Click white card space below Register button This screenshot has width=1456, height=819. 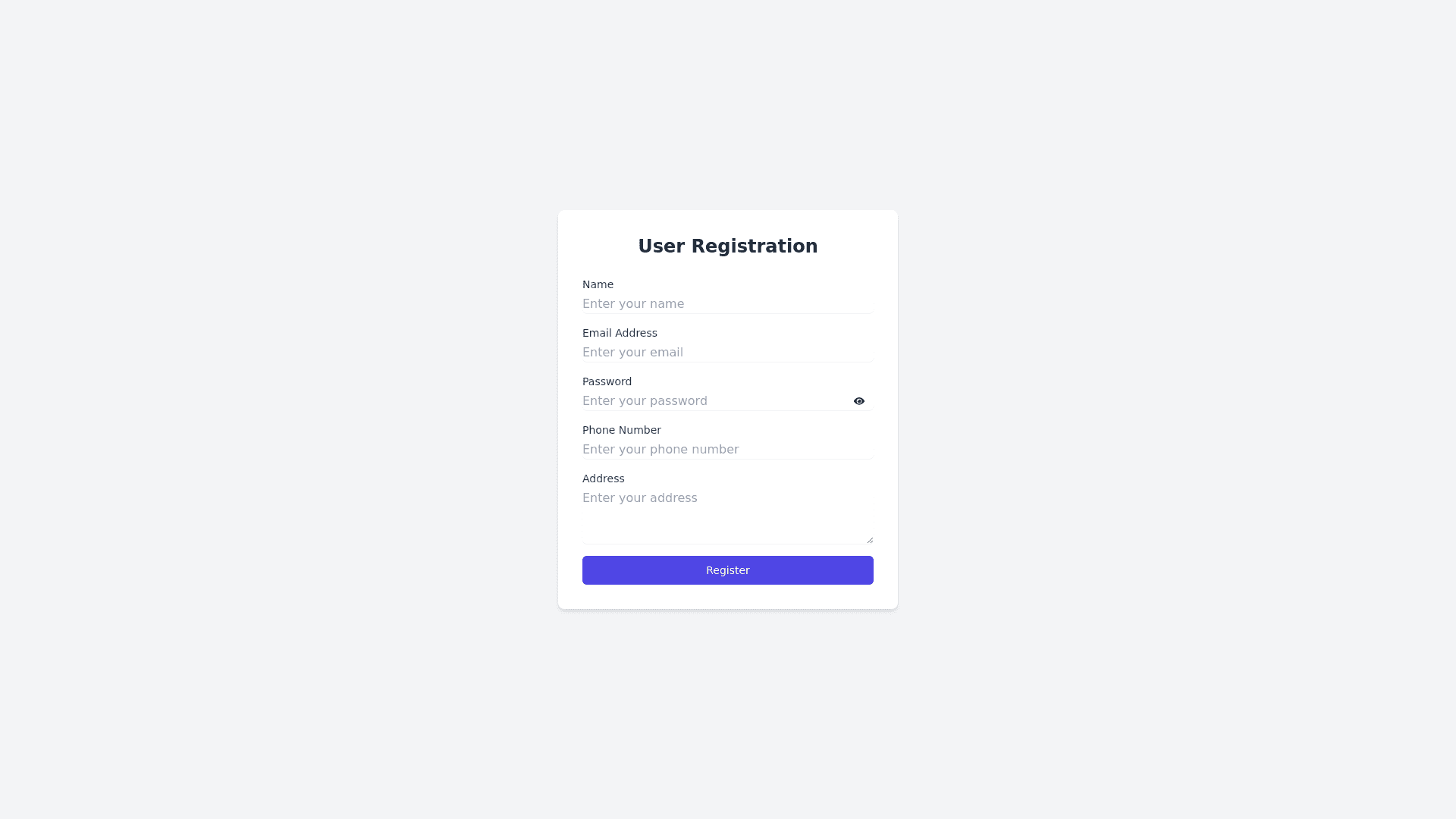(727, 597)
